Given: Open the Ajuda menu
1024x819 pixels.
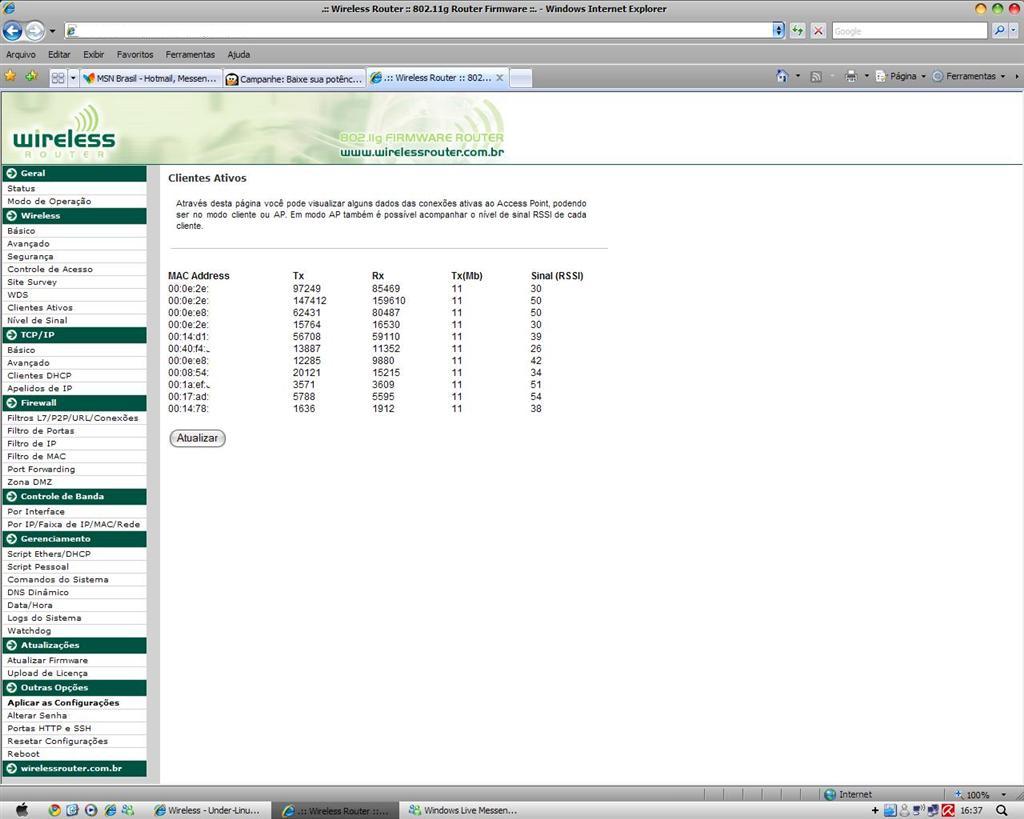Looking at the screenshot, I should (238, 55).
